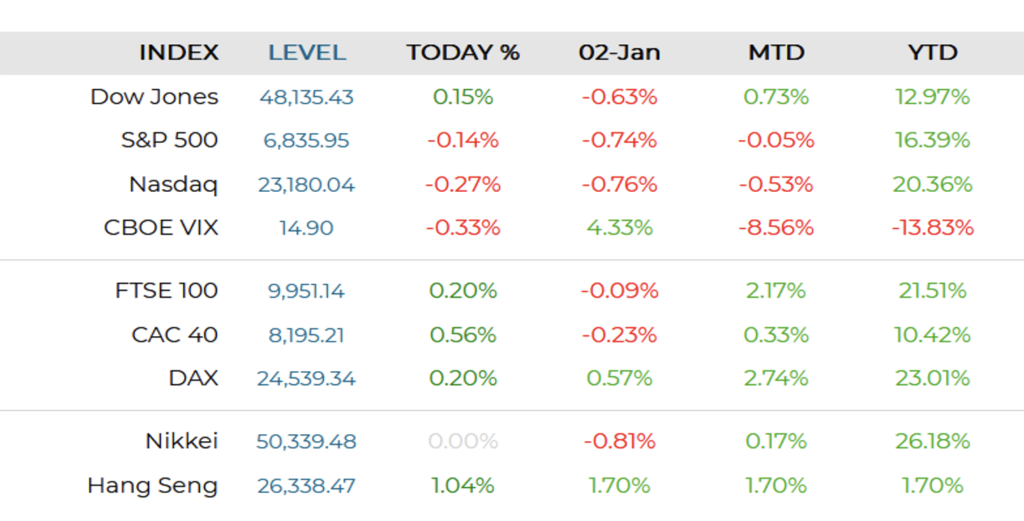Select the 02-Jan column header
The height and width of the screenshot is (521, 1024).
click(619, 53)
